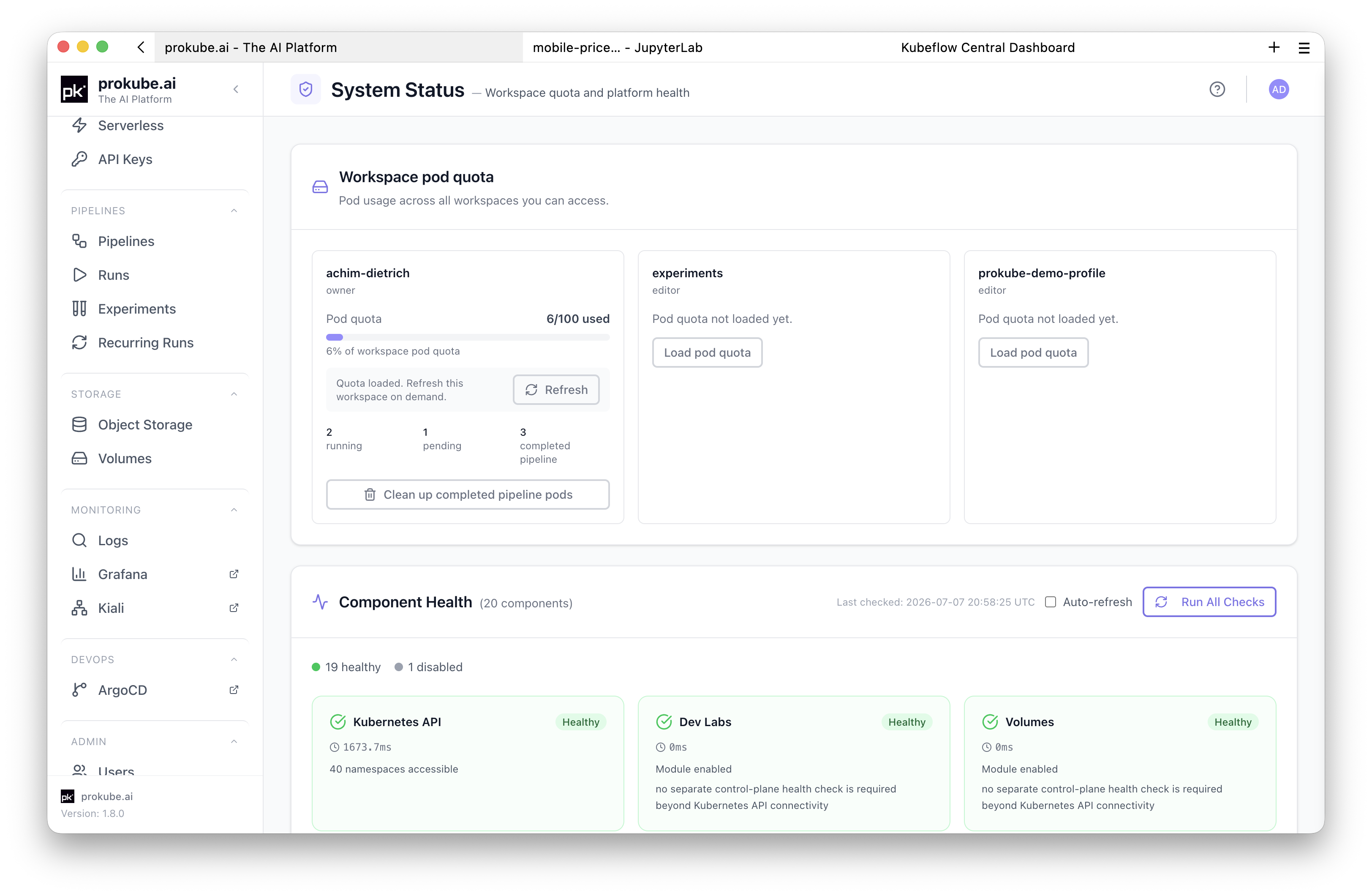This screenshot has height=896, width=1372.
Task: Click the System Status shield icon
Action: click(x=305, y=90)
